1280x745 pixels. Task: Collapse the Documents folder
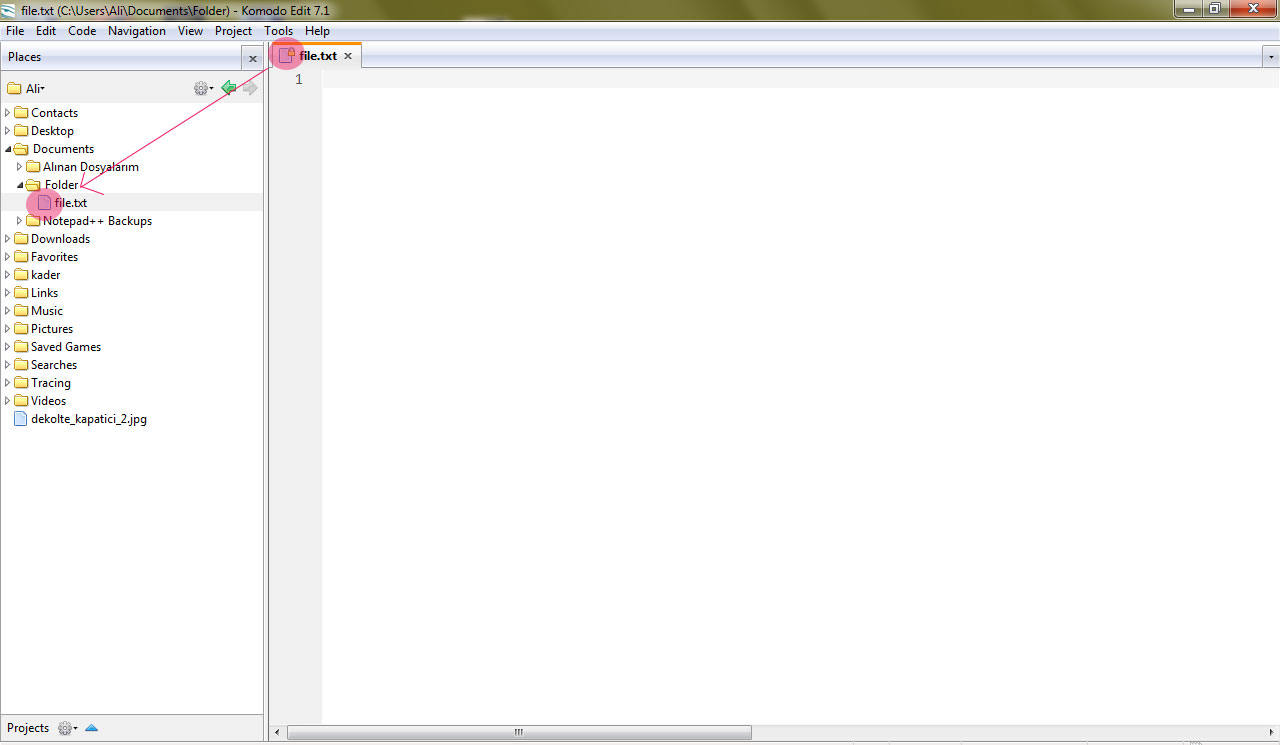pyautogui.click(x=8, y=148)
